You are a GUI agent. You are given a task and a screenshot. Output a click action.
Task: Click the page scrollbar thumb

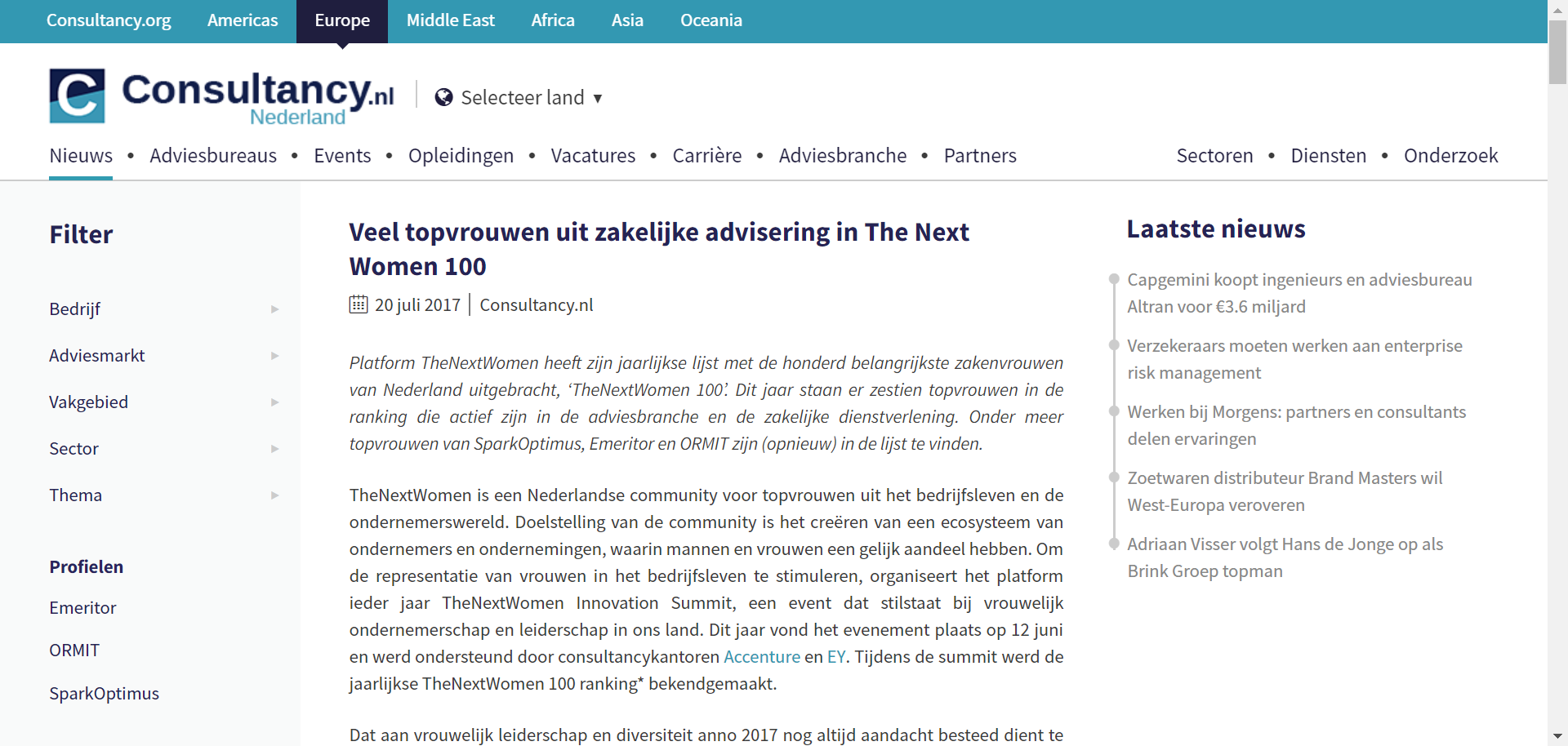click(1558, 52)
